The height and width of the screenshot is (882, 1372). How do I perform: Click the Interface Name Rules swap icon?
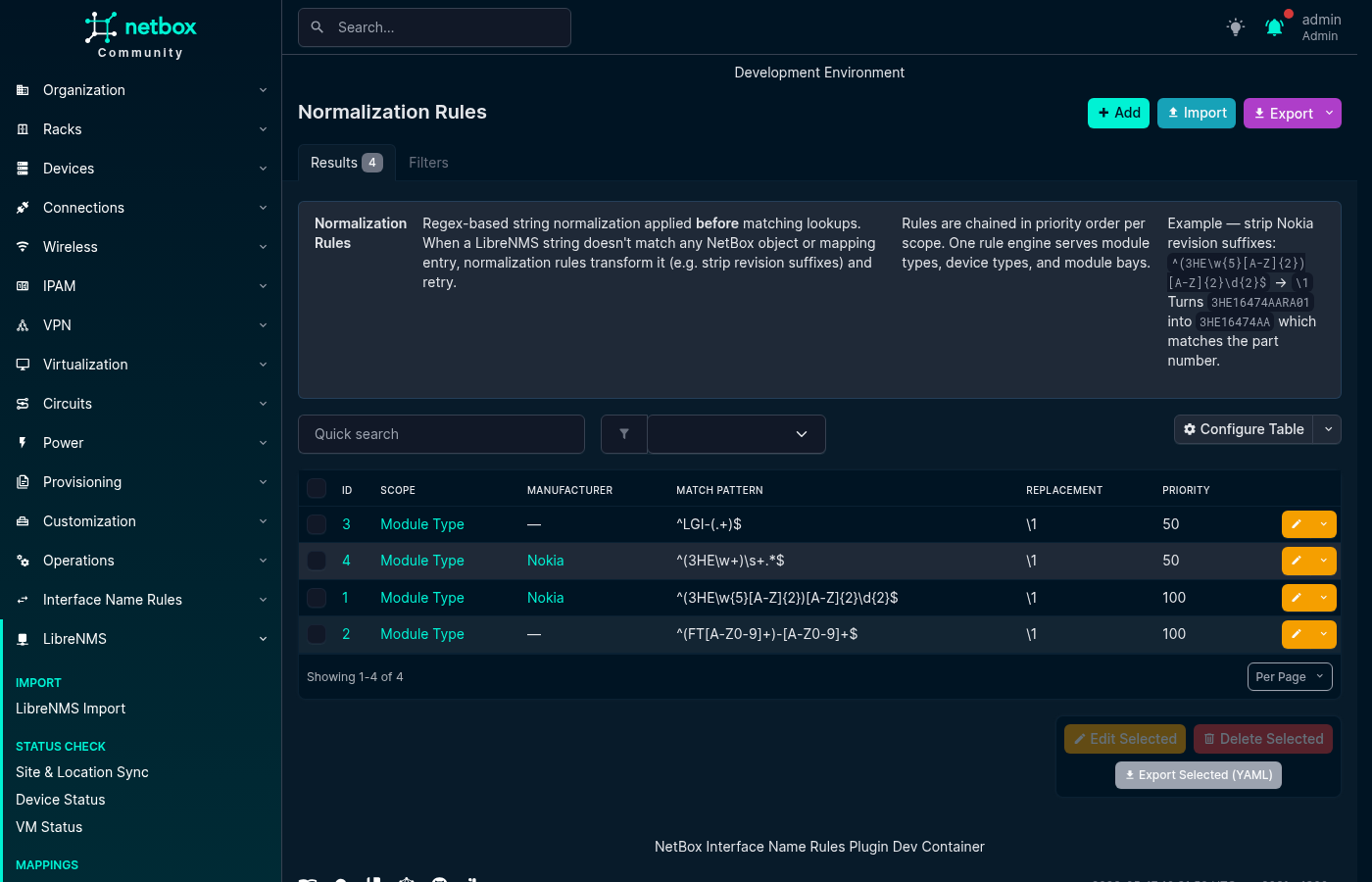[23, 600]
